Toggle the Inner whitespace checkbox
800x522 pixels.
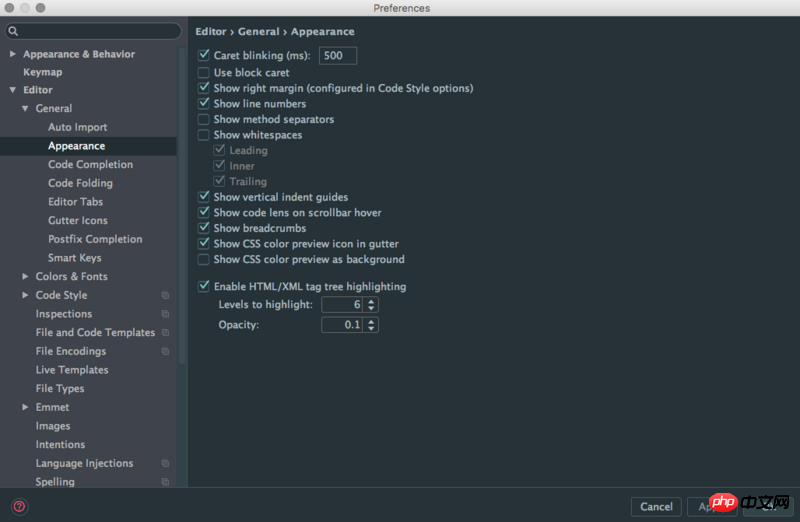[219, 165]
